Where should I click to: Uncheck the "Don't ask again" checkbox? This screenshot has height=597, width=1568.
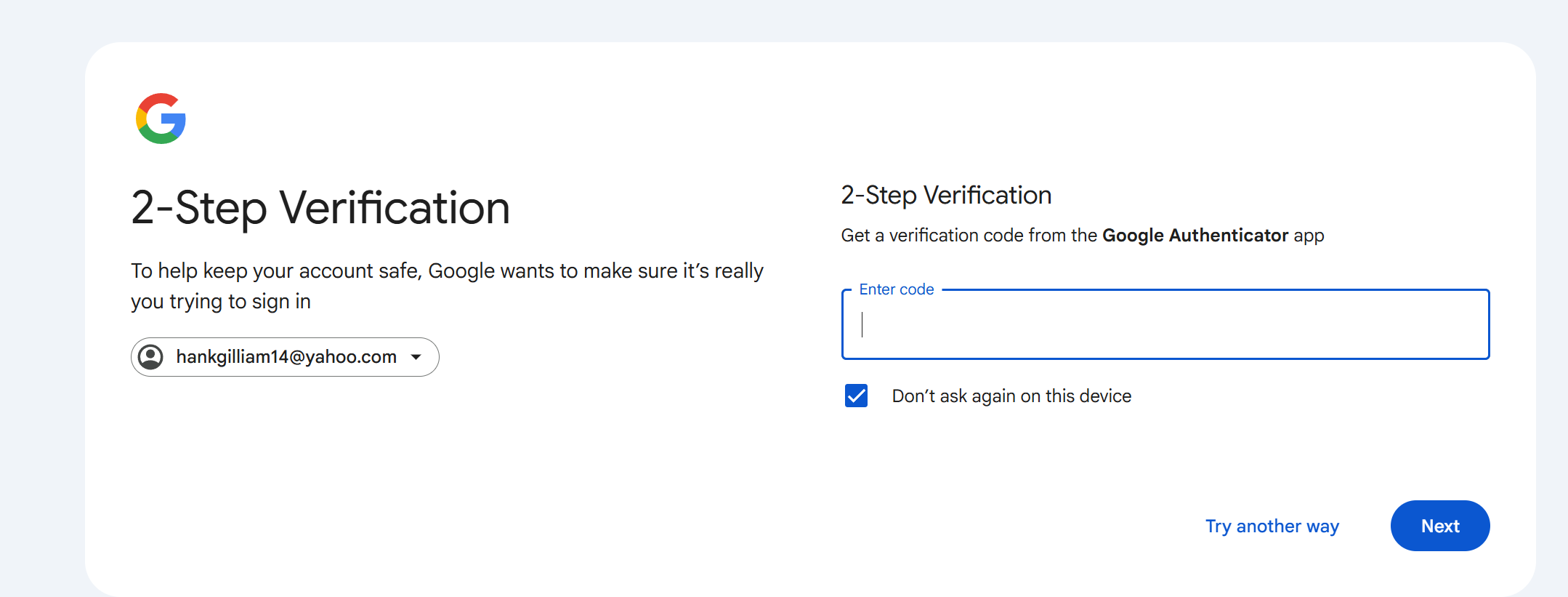(x=856, y=396)
